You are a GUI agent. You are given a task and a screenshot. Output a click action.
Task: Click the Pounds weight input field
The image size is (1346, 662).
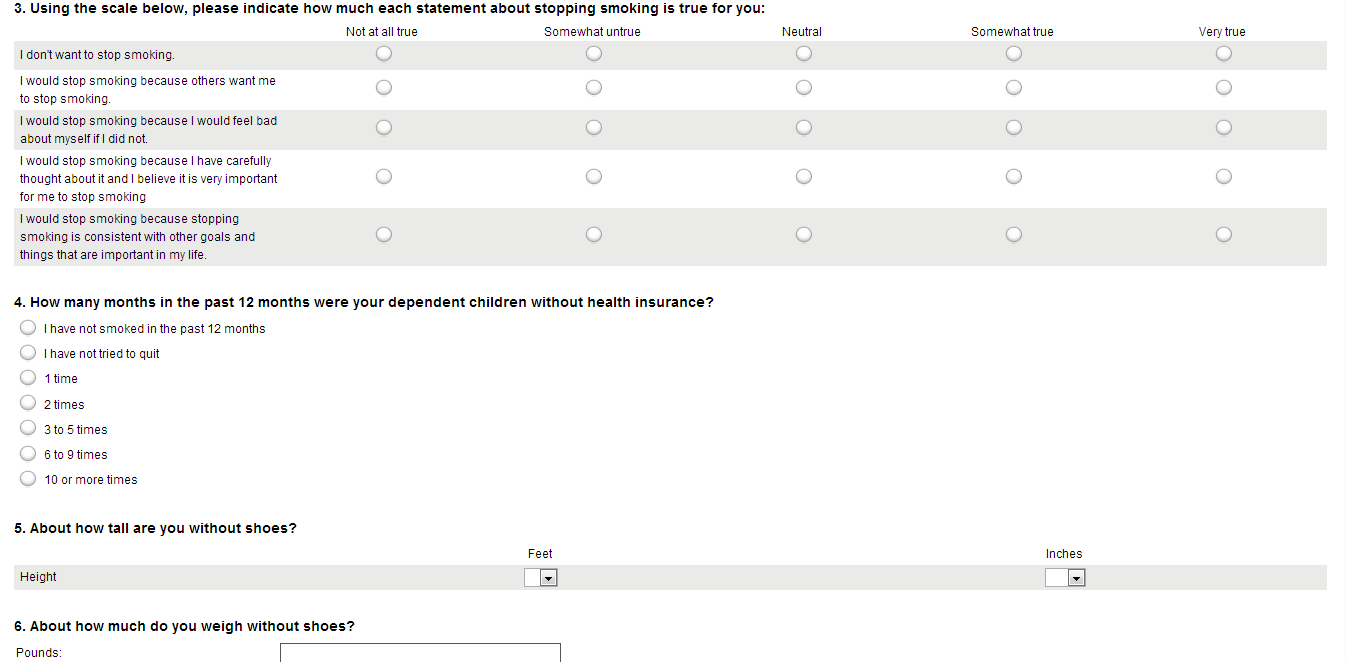[420, 653]
